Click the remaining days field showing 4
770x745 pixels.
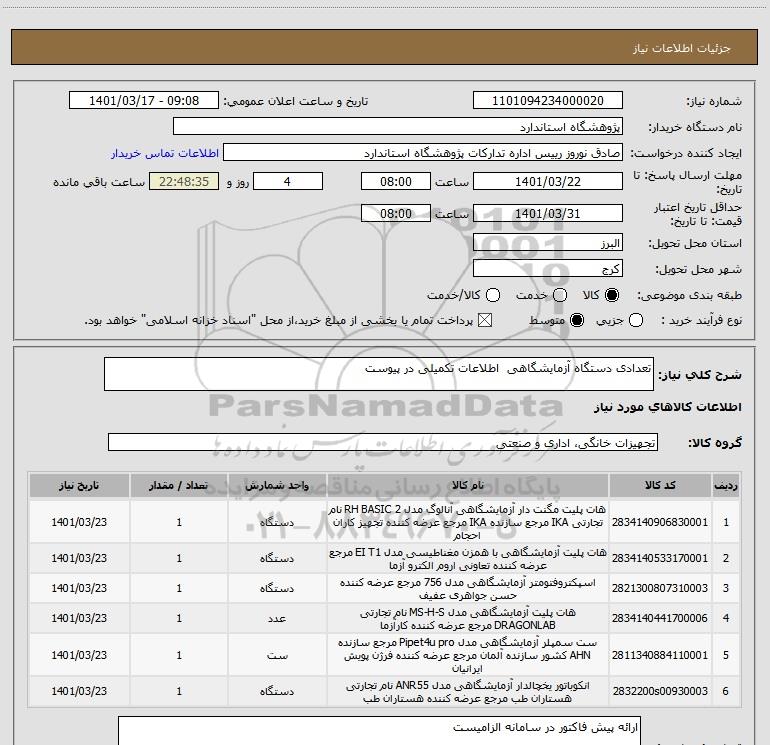[288, 181]
